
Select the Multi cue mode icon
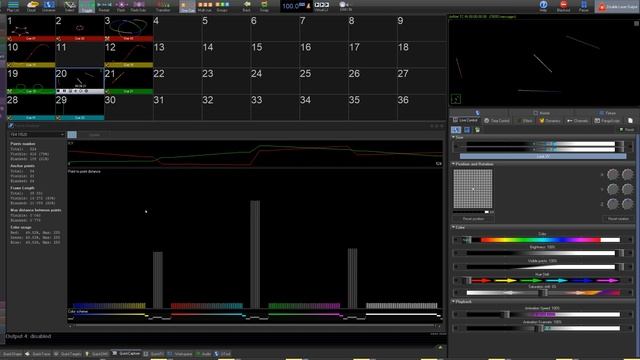click(x=204, y=6)
